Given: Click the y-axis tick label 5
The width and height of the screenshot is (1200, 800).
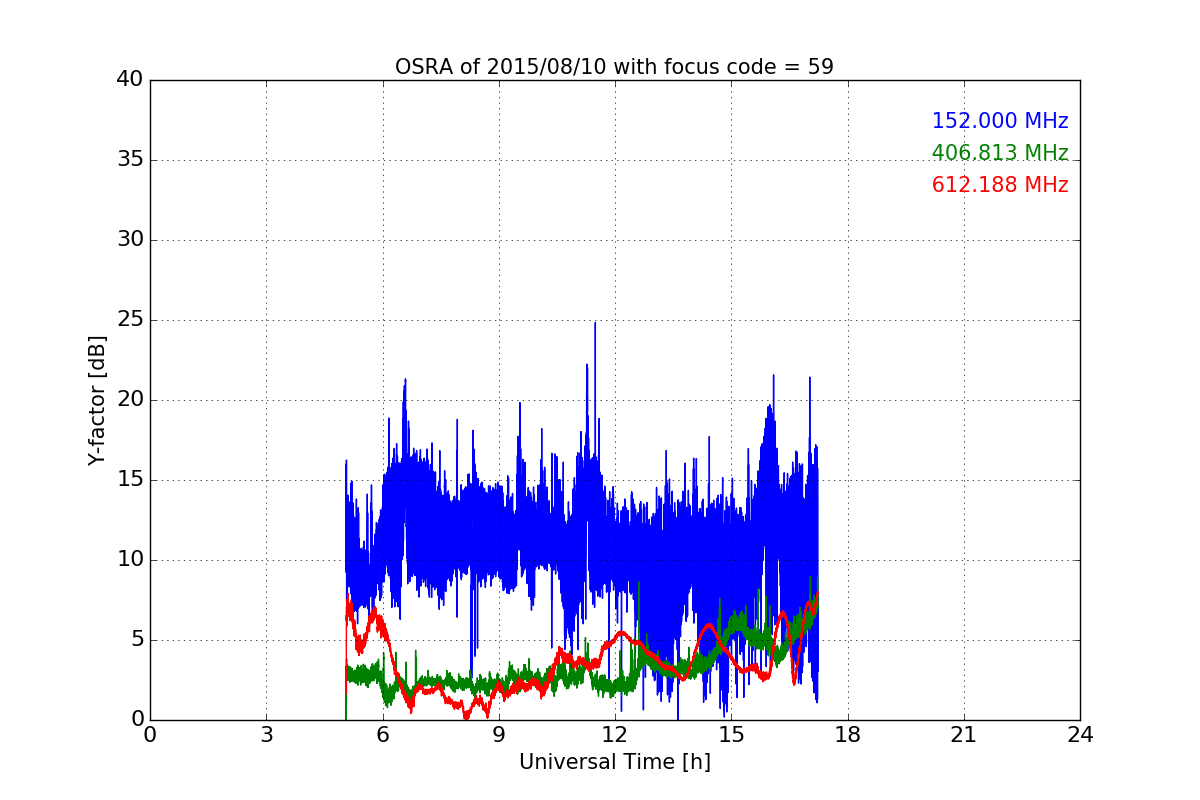Looking at the screenshot, I should pos(137,640).
